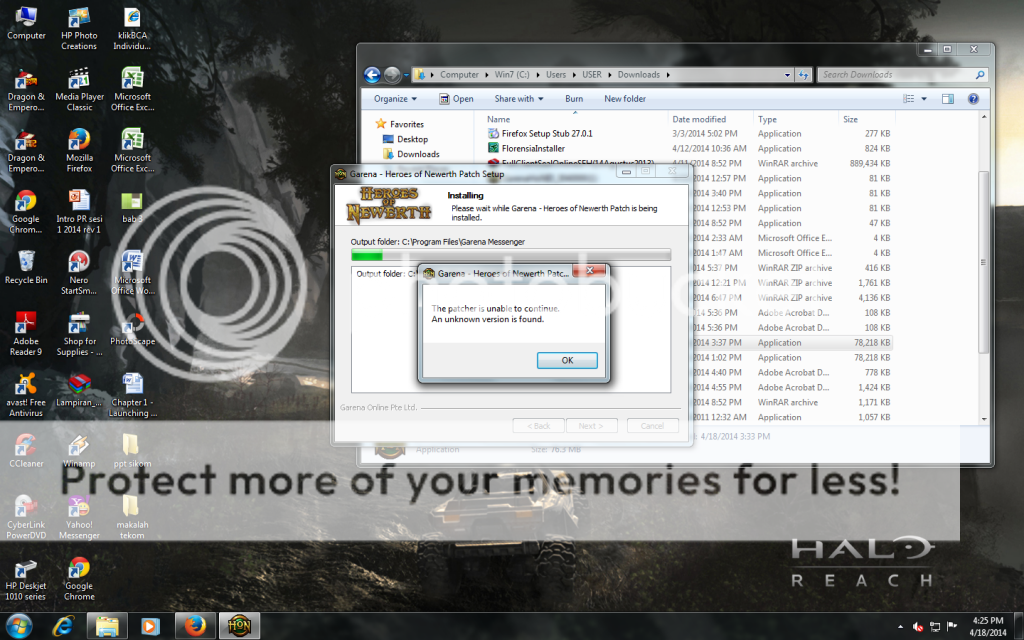The height and width of the screenshot is (640, 1024).
Task: Open ppt sikom folder on desktop
Action: click(x=132, y=451)
